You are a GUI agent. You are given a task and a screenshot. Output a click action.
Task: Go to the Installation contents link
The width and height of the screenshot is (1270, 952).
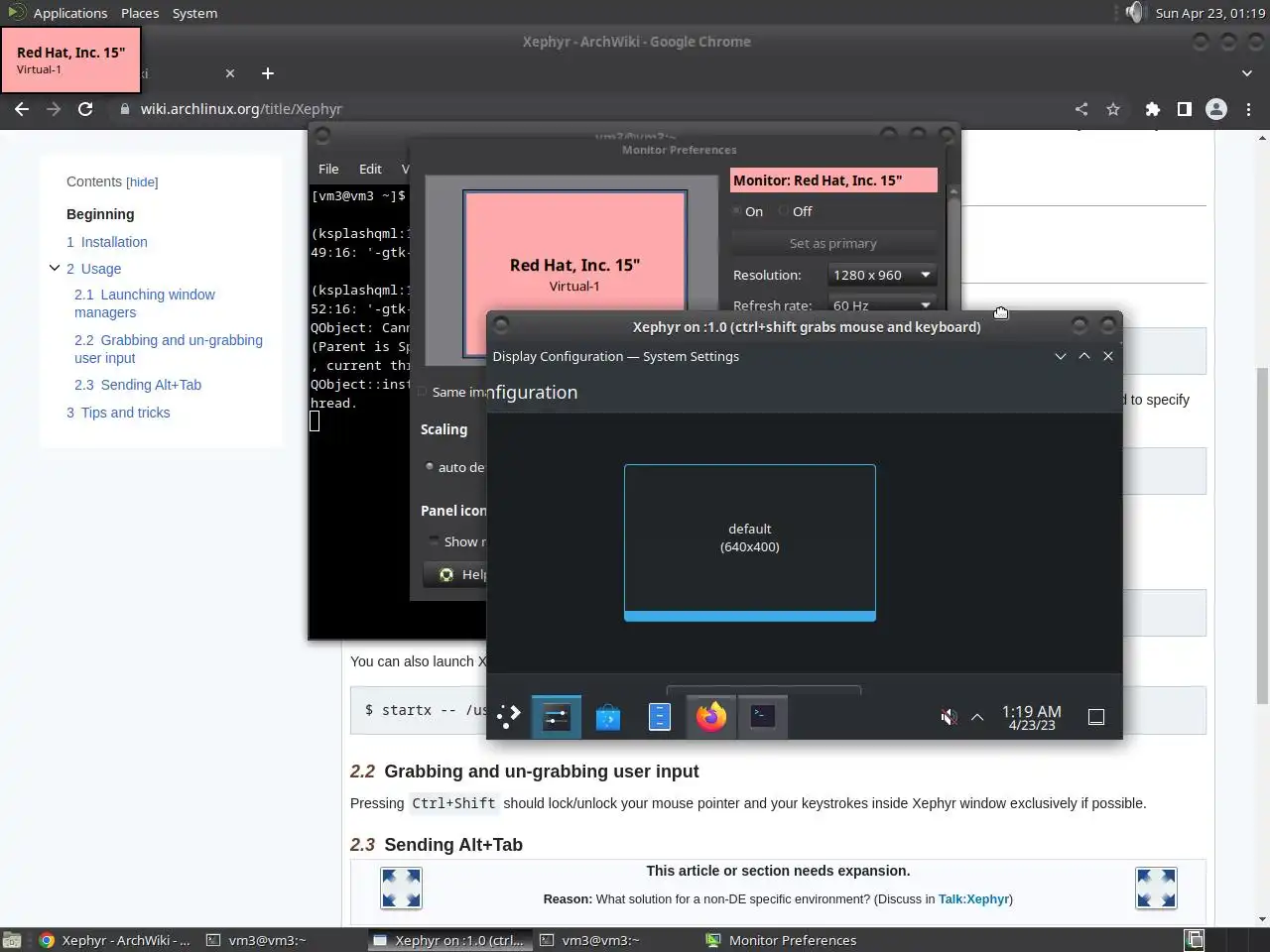pos(107,242)
